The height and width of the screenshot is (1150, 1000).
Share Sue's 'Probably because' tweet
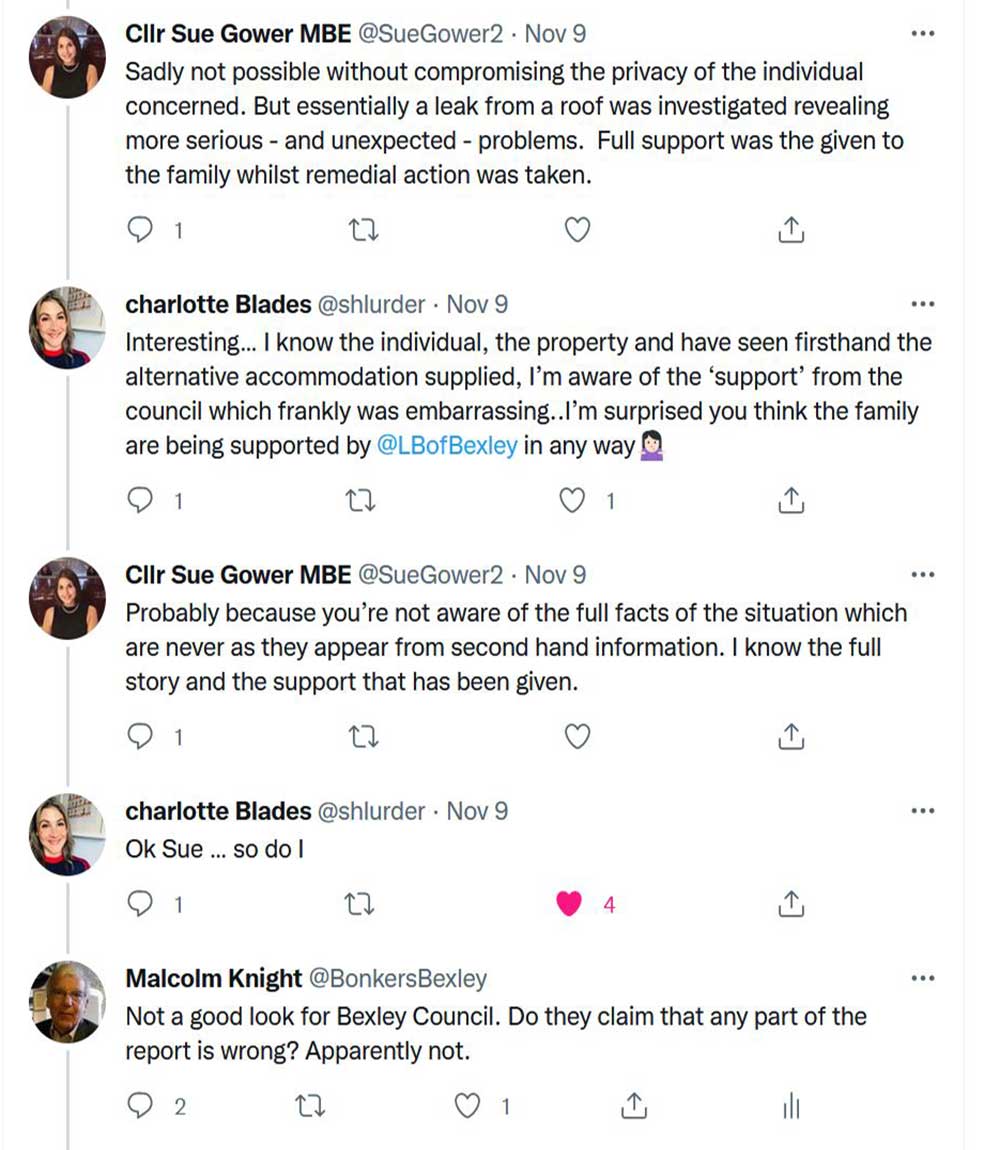[x=790, y=737]
